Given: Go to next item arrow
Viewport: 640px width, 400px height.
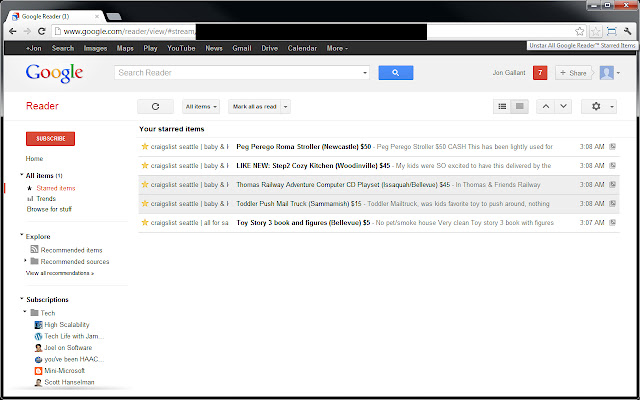Looking at the screenshot, I should pyautogui.click(x=563, y=107).
